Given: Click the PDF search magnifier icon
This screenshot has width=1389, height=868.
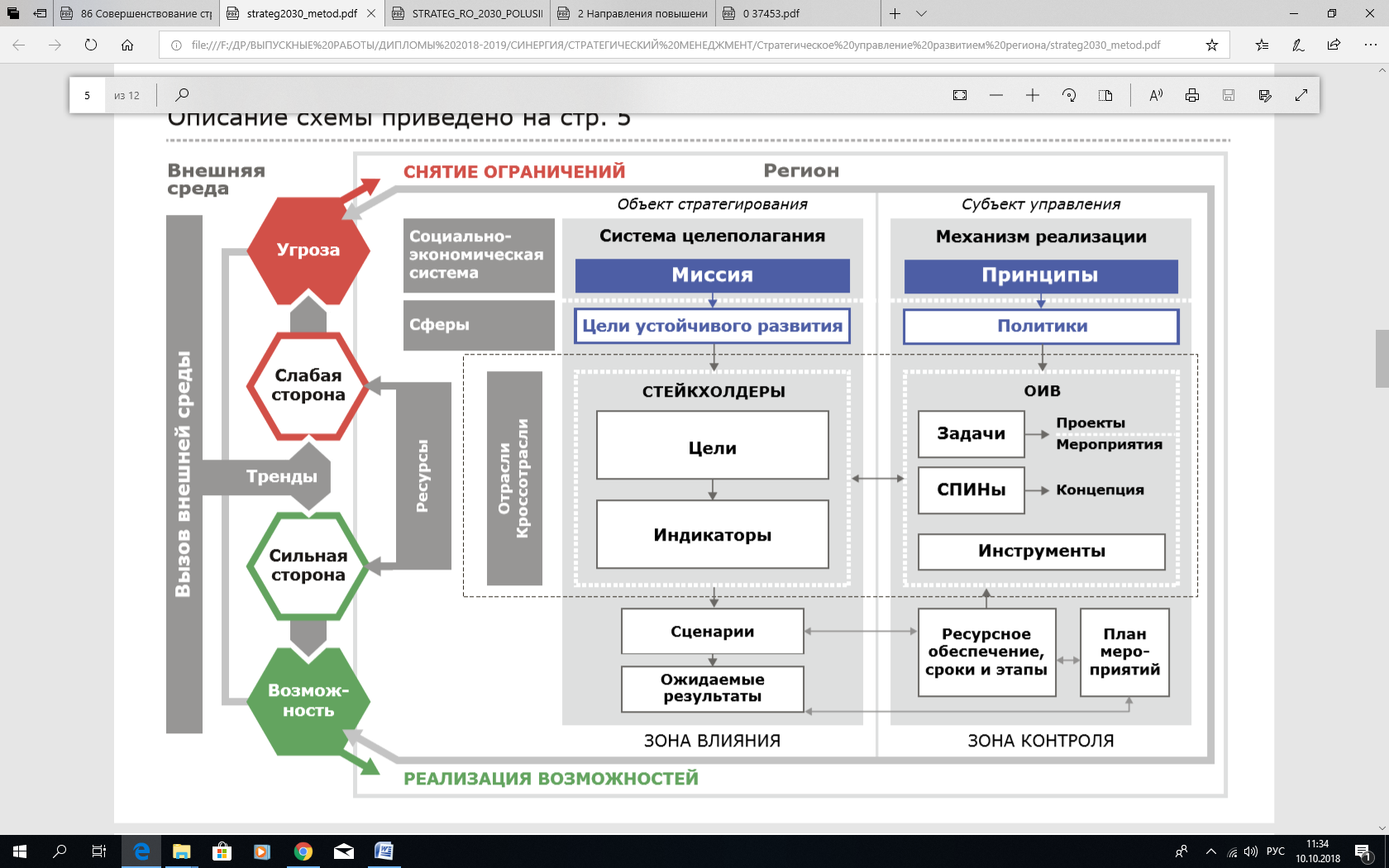Looking at the screenshot, I should pos(182,95).
